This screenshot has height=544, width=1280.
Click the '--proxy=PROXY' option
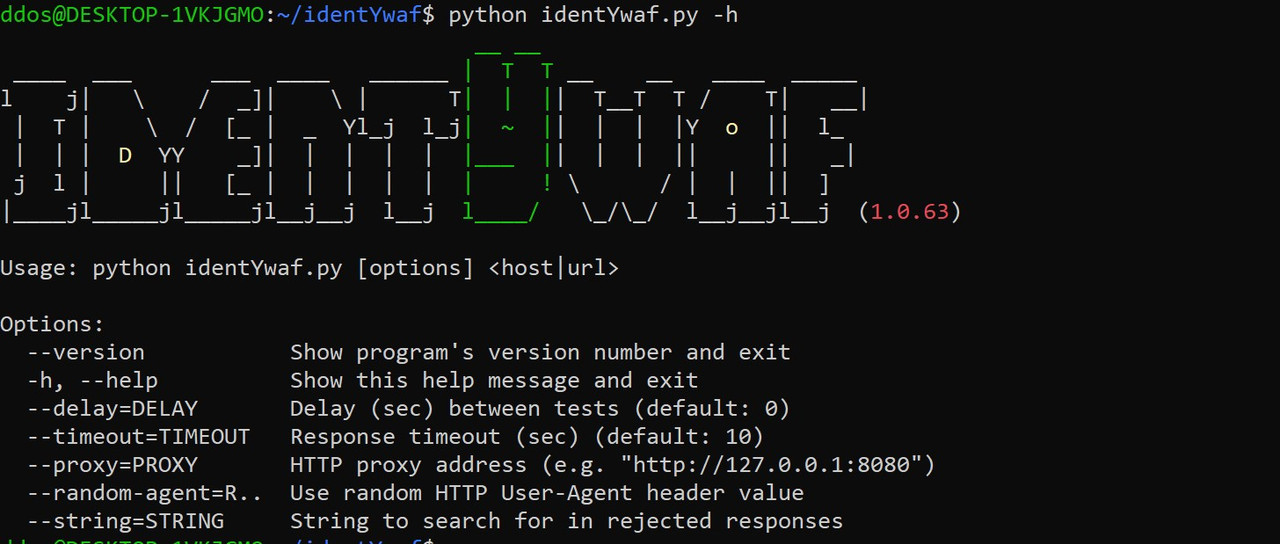112,465
